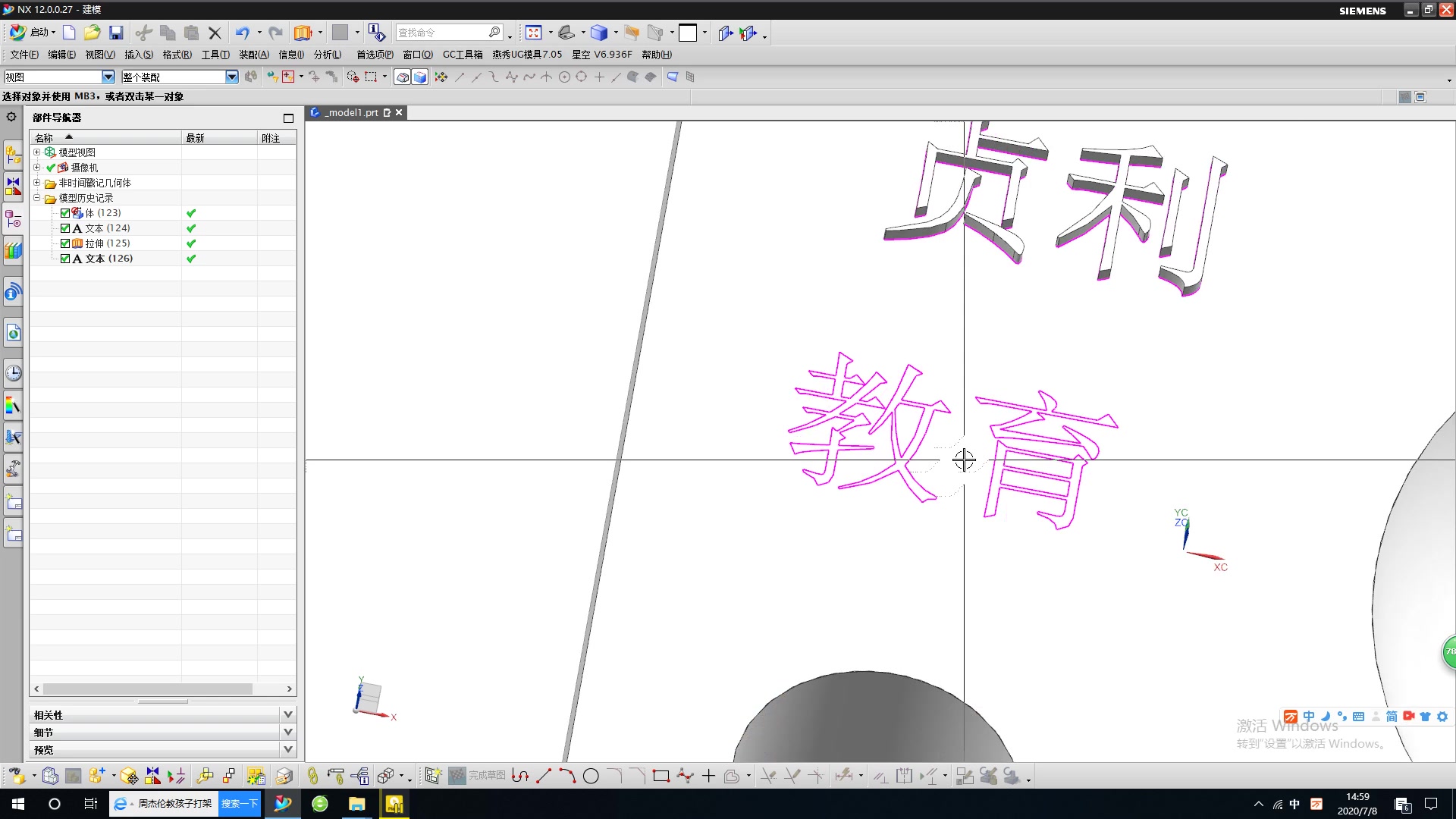This screenshot has height=819, width=1456.
Task: Open the History clock sidebar tab
Action: (x=13, y=373)
